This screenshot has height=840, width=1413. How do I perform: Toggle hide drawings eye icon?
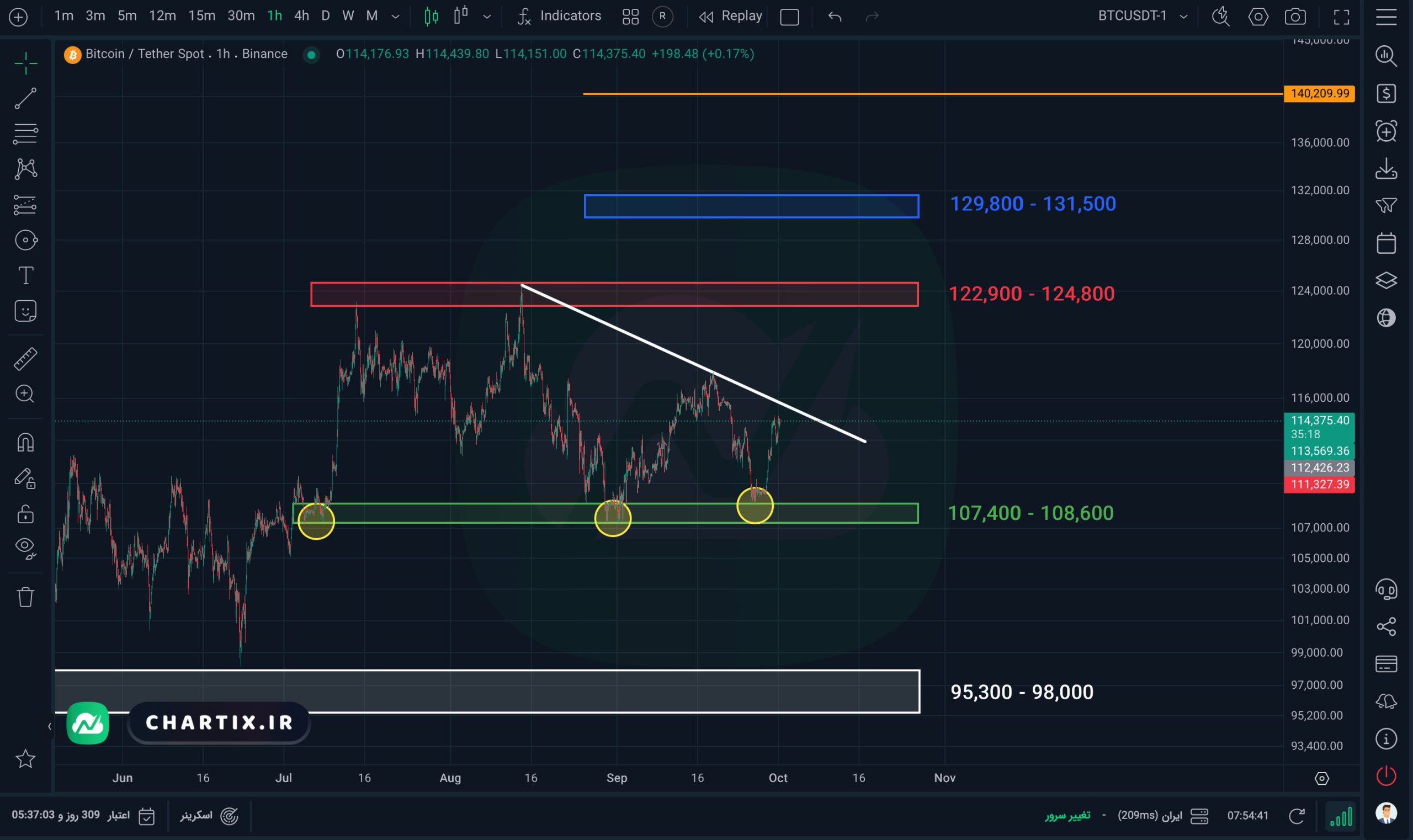(25, 547)
